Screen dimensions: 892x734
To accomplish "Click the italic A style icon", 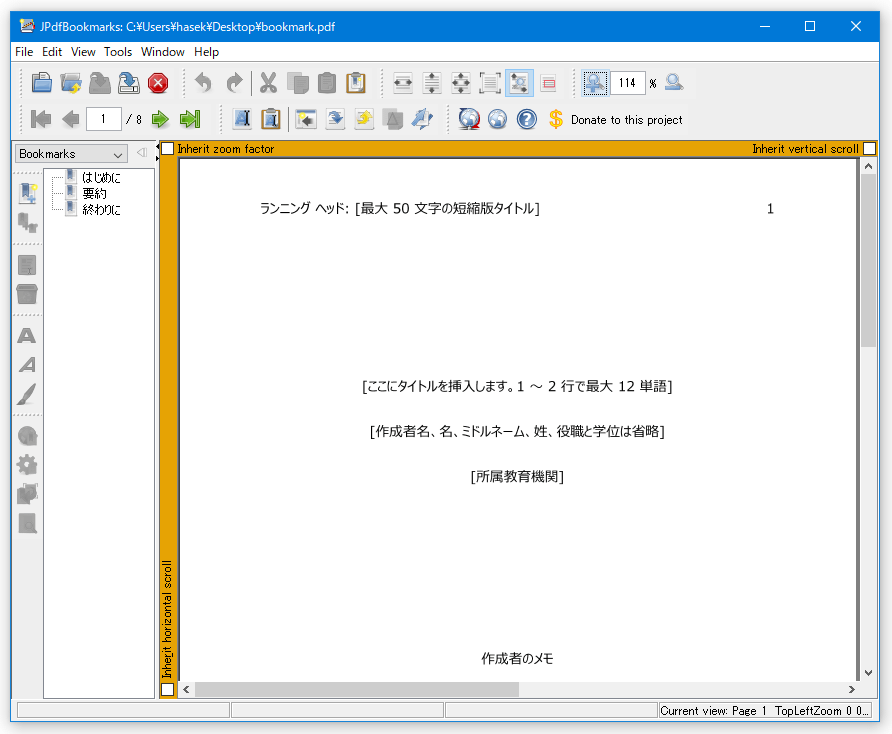I will (27, 365).
